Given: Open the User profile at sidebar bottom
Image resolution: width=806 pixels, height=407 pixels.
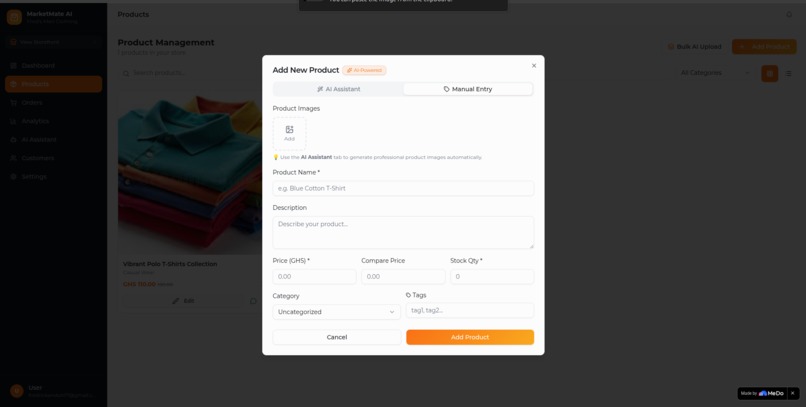Looking at the screenshot, I should coord(53,391).
